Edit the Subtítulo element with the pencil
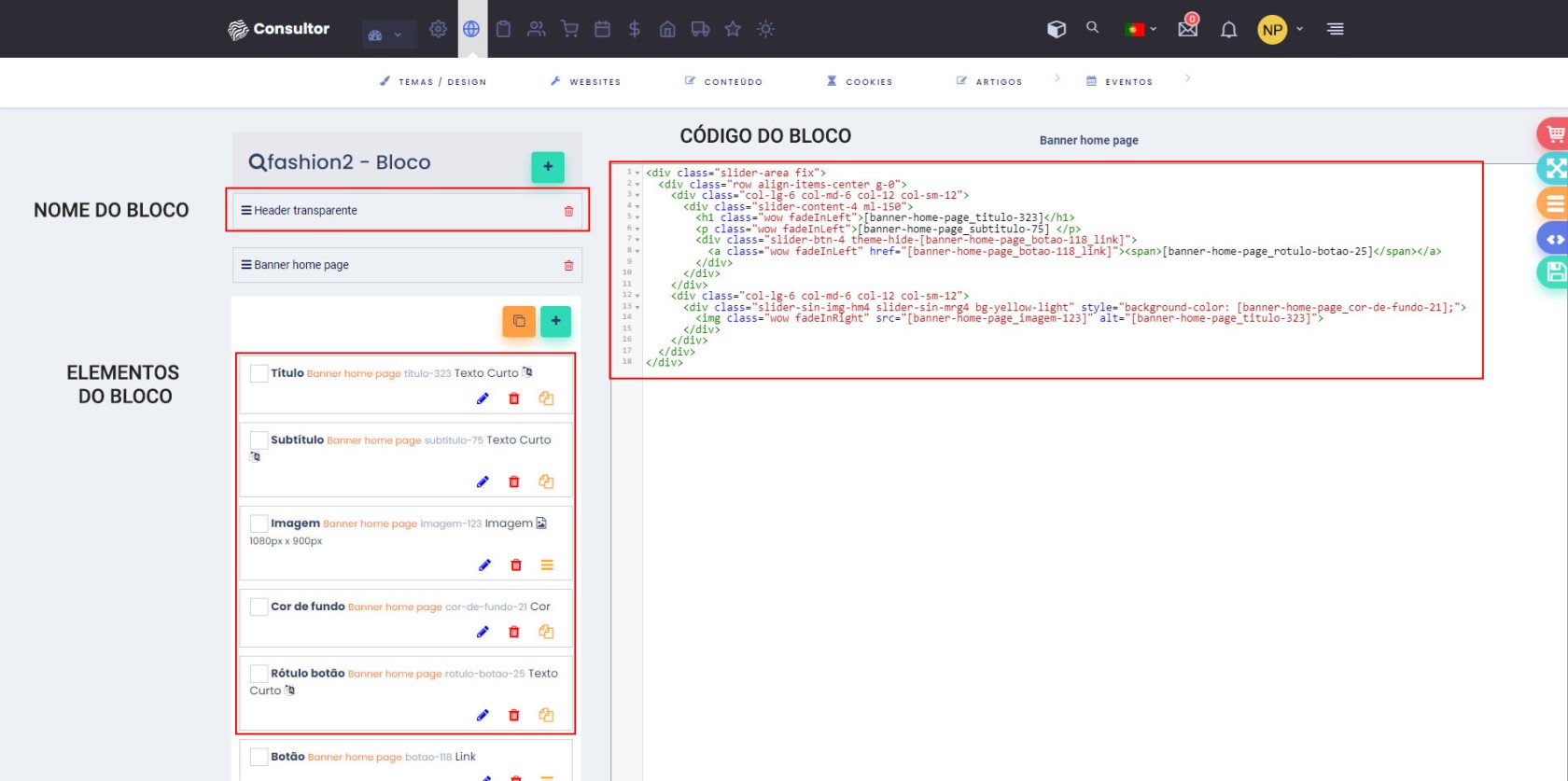Screen dimensions: 1568x781 tap(483, 481)
